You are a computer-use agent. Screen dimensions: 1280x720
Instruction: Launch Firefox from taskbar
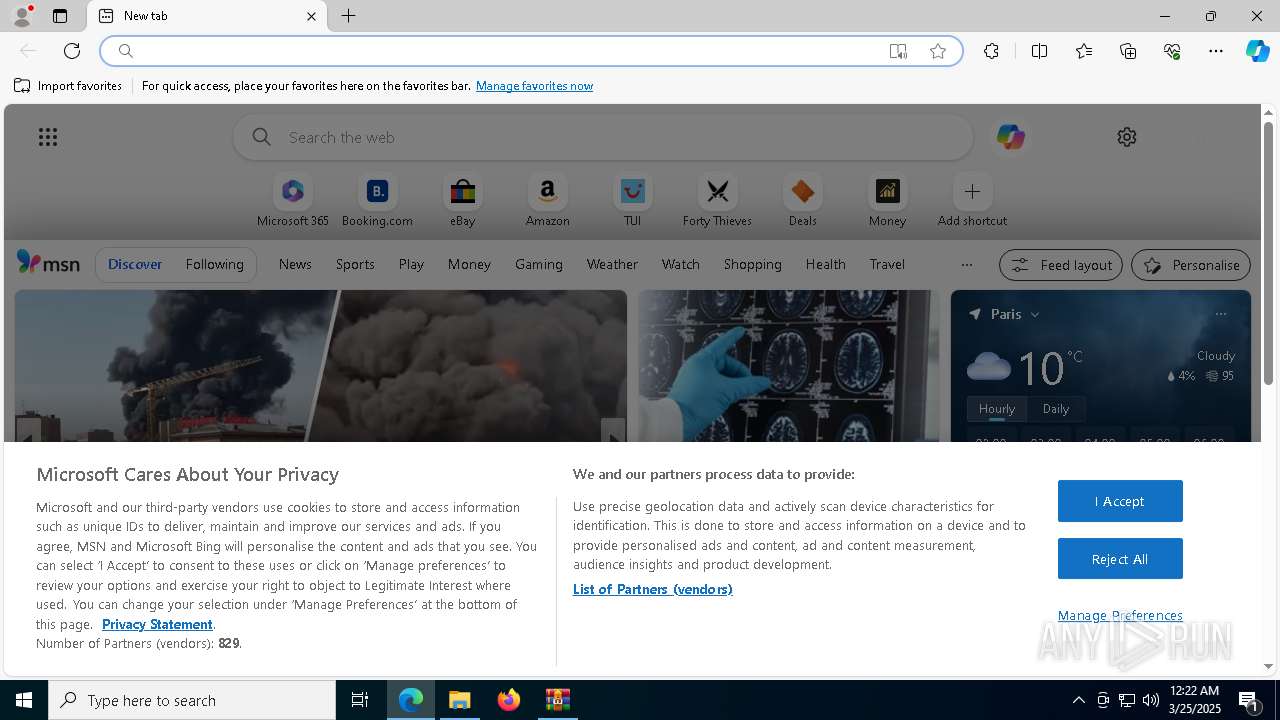pyautogui.click(x=509, y=700)
